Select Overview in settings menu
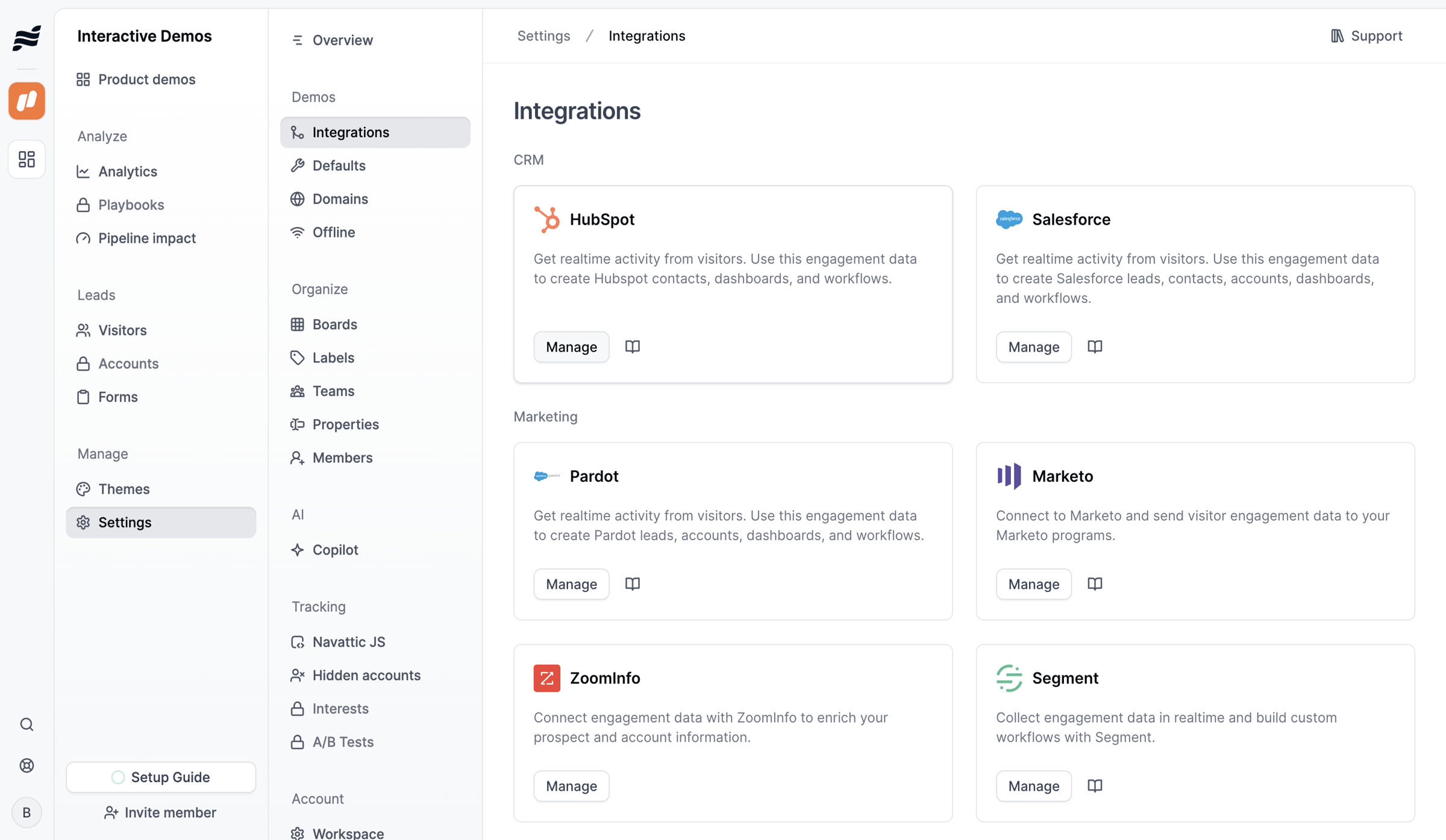Image resolution: width=1446 pixels, height=840 pixels. point(375,40)
